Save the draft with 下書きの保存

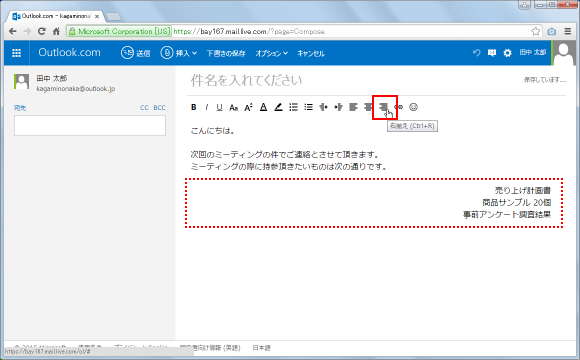(x=226, y=53)
